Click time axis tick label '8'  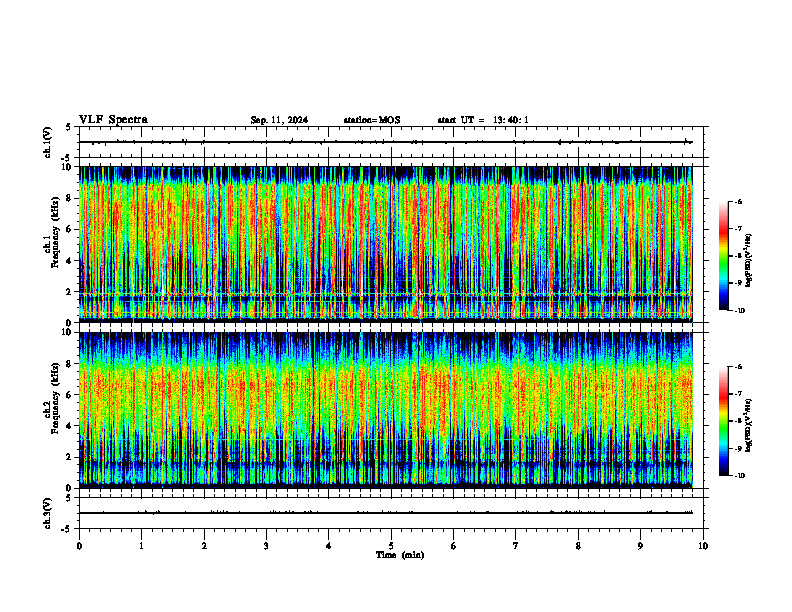[x=578, y=546]
